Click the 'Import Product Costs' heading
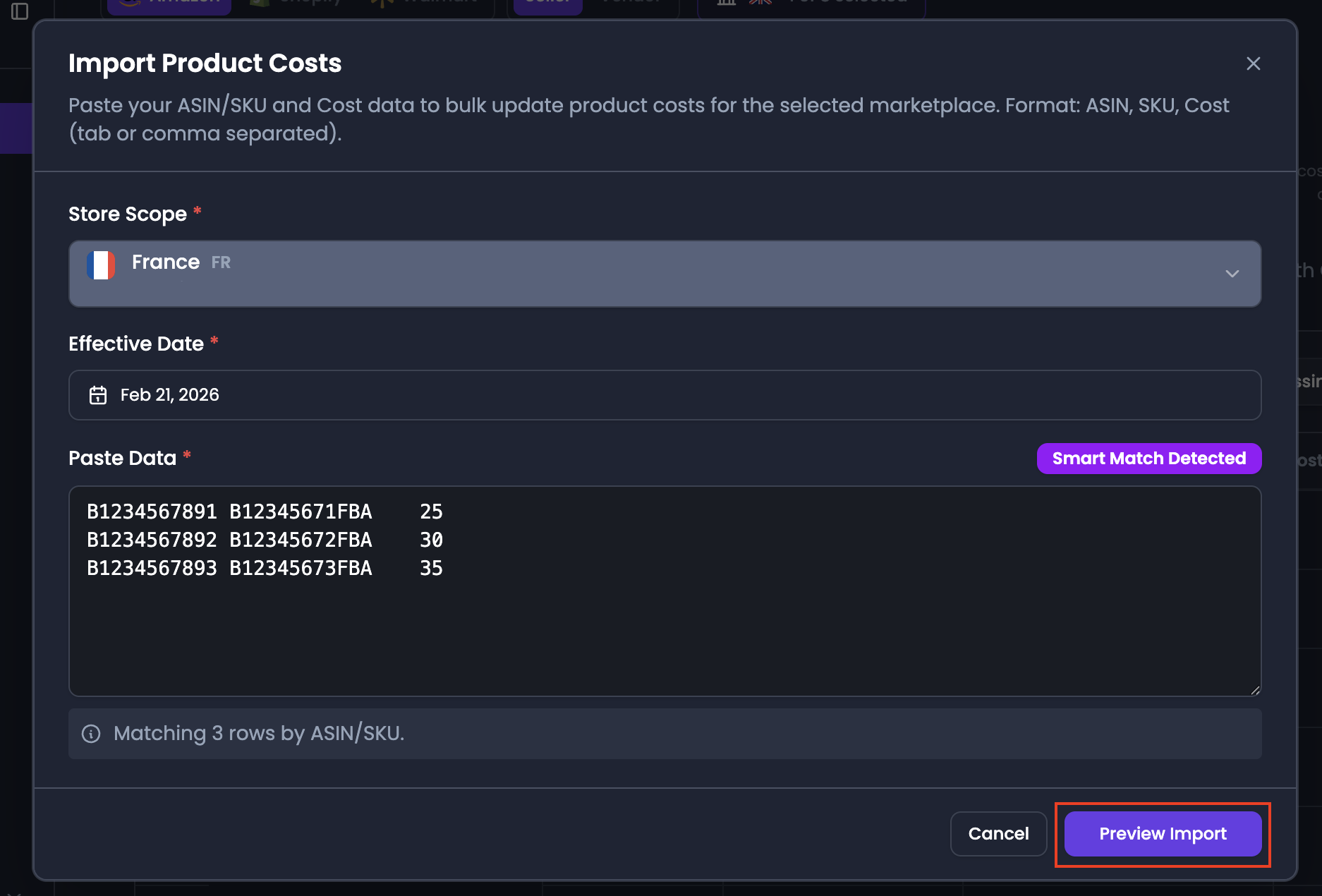Image resolution: width=1322 pixels, height=896 pixels. coord(205,63)
